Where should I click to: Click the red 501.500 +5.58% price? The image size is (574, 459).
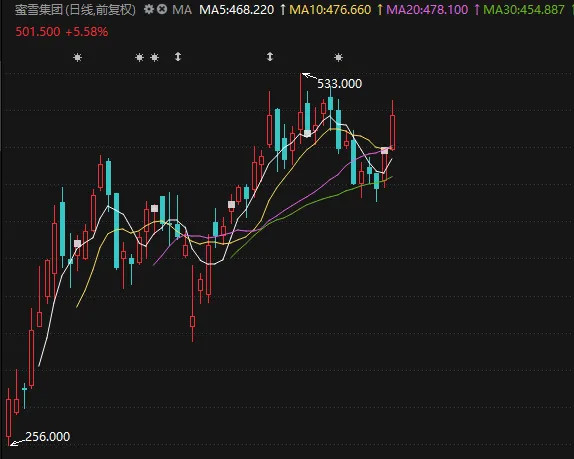[62, 32]
